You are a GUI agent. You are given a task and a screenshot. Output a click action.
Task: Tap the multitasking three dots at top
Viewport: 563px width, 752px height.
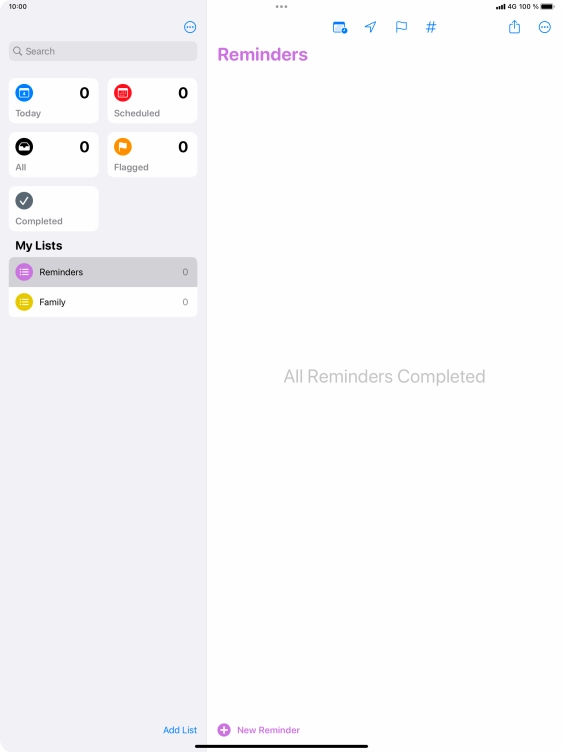click(x=282, y=7)
